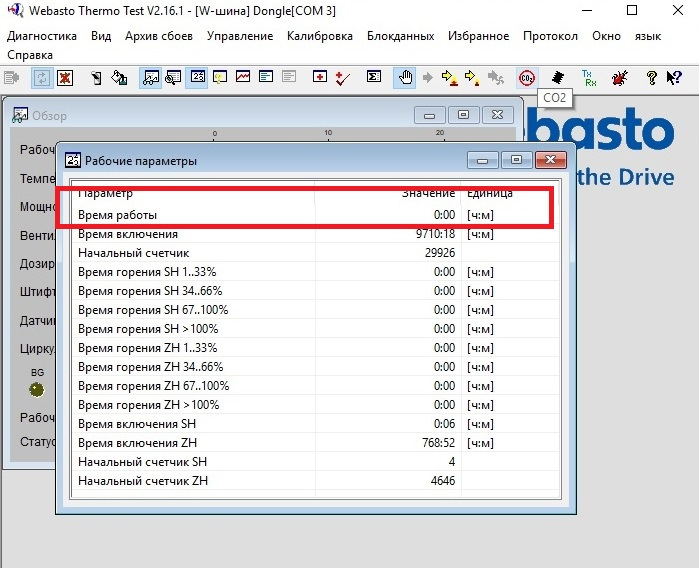This screenshot has width=699, height=568.
Task: Click the red line graph icon
Action: click(244, 77)
